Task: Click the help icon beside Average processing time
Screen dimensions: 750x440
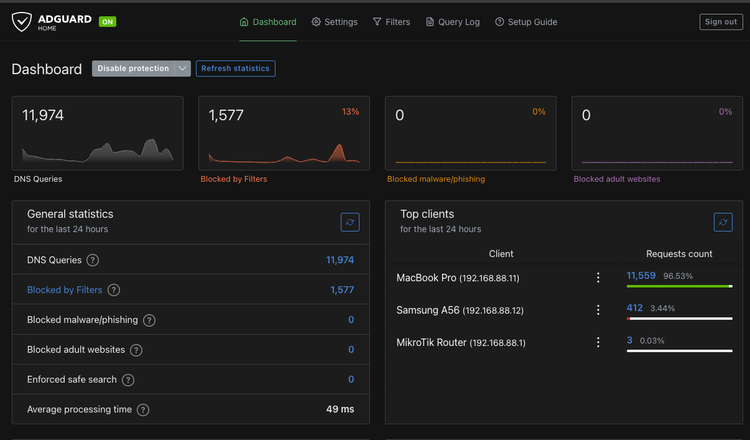Action: coord(143,410)
